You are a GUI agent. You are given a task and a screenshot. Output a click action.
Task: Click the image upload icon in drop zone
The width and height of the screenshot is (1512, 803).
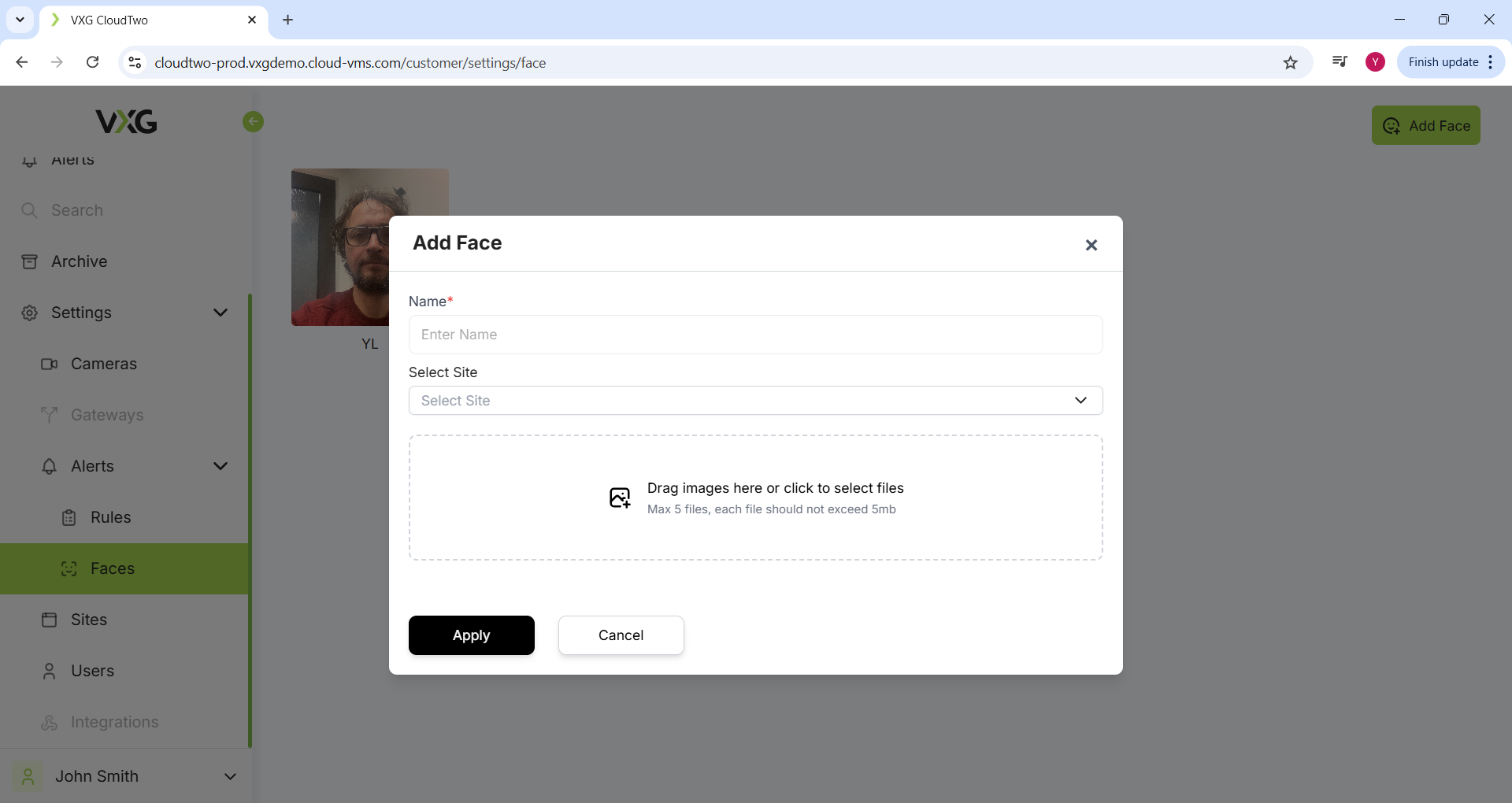click(620, 498)
